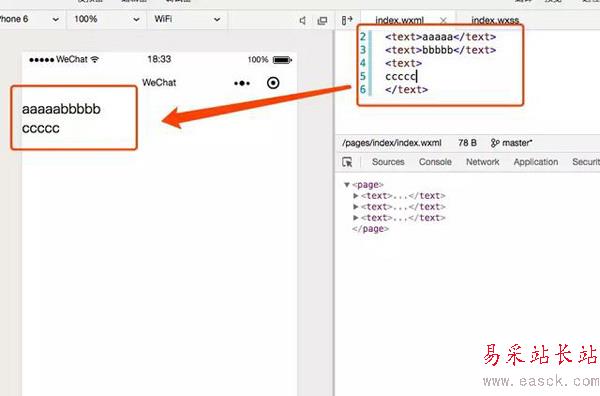Viewport: 600px width, 396px height.
Task: Collapse the page node in Wxml tree
Action: pos(347,185)
